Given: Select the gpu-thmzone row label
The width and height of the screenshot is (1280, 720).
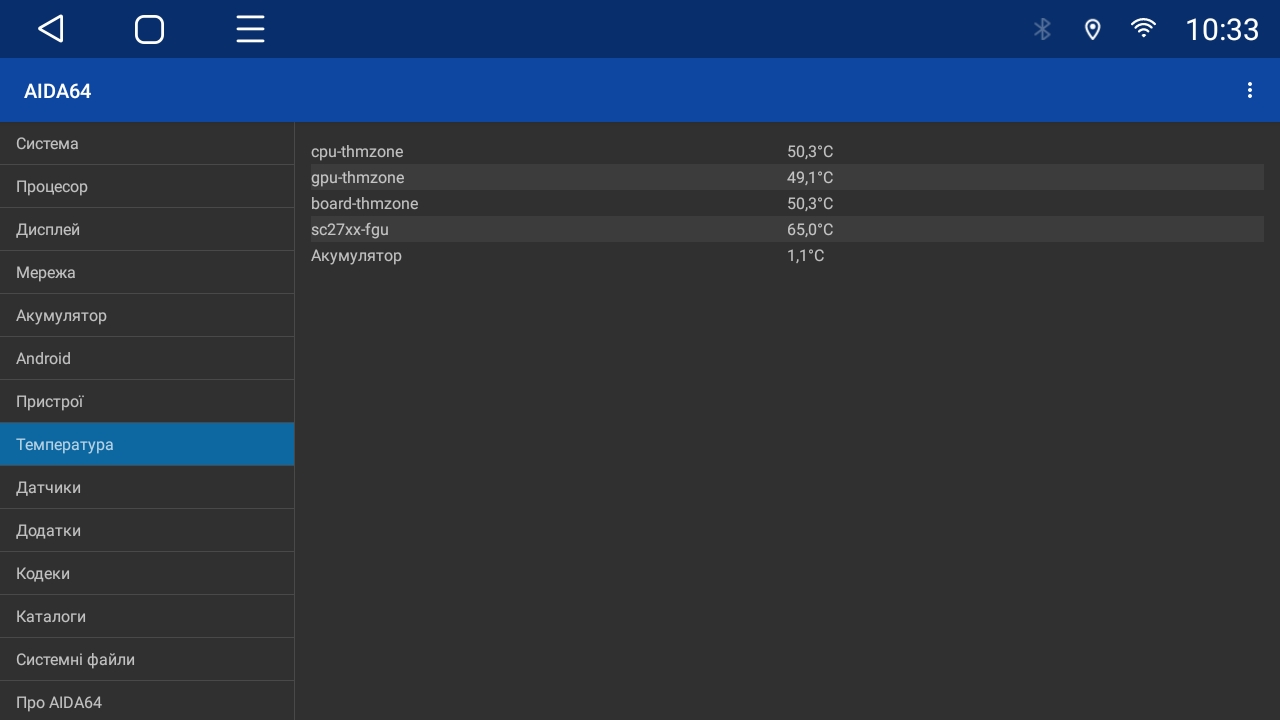Looking at the screenshot, I should (x=358, y=177).
